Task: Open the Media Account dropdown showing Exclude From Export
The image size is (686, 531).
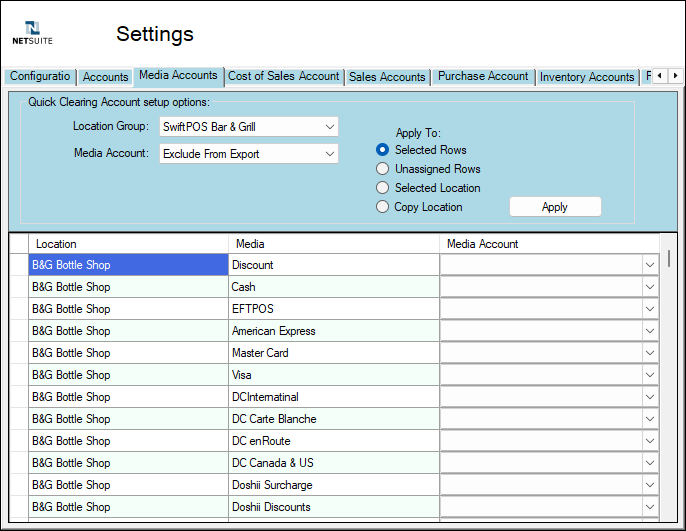Action: point(248,154)
